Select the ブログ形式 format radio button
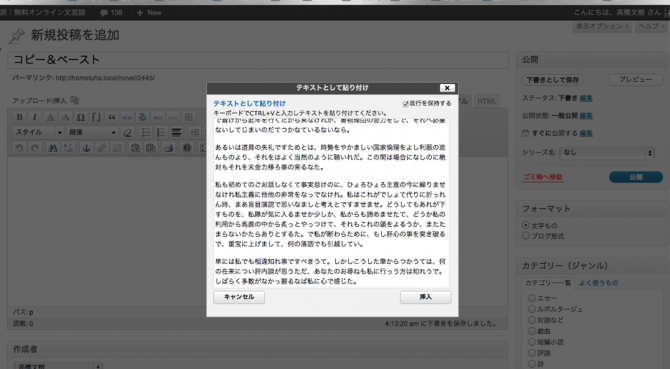Screen dimensions: 670x369 pos(526,236)
